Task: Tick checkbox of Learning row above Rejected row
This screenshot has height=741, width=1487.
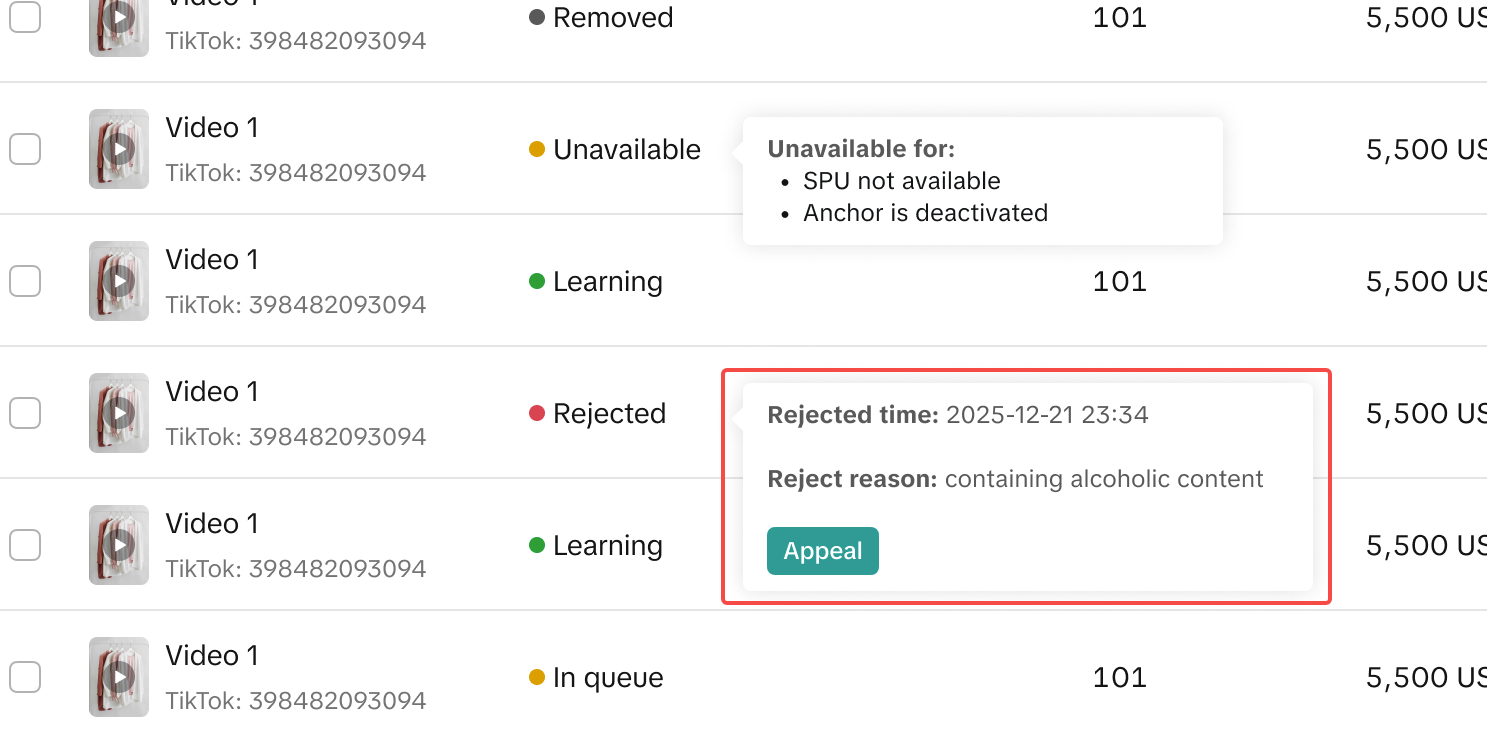Action: pyautogui.click(x=25, y=281)
